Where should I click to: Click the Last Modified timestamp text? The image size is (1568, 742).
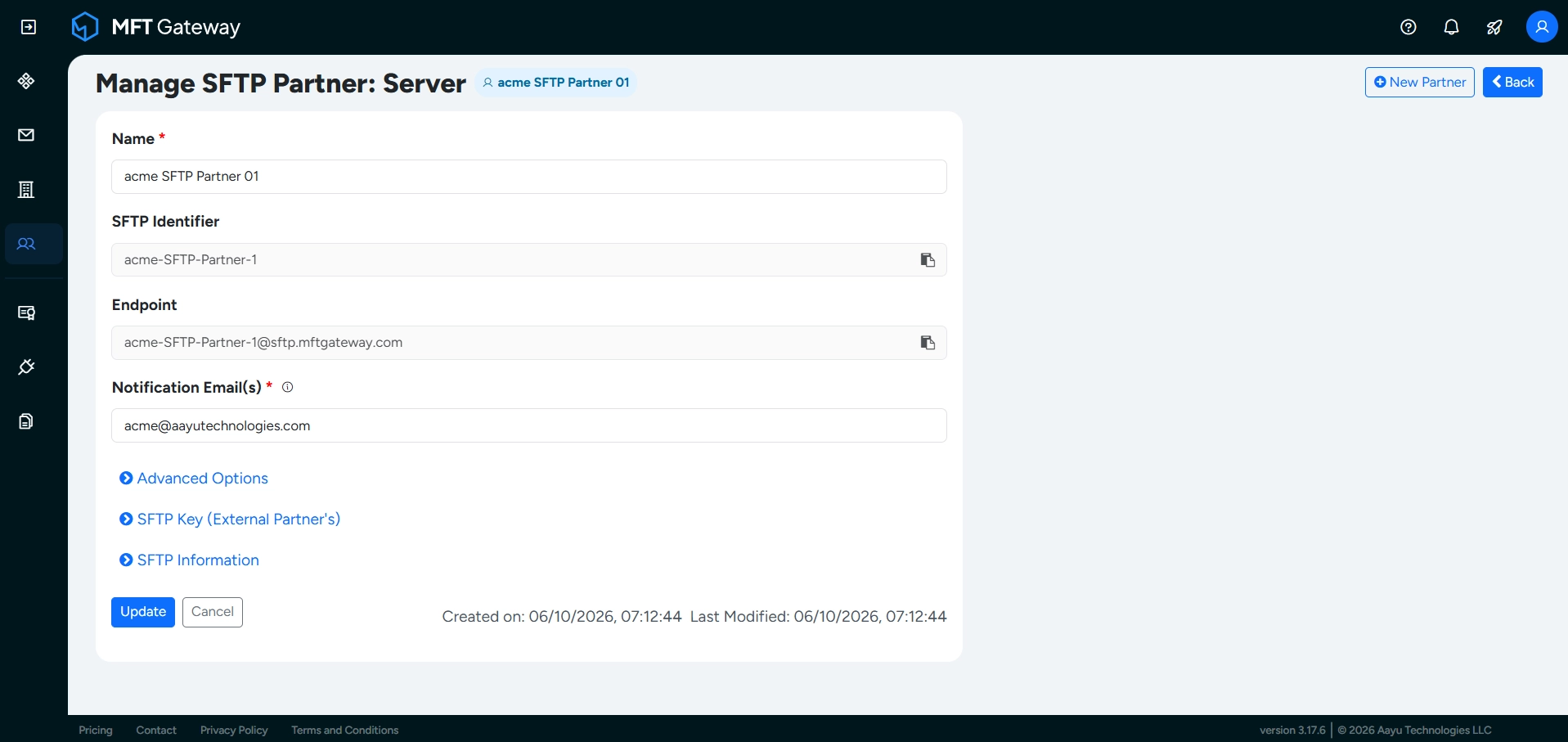pos(819,617)
